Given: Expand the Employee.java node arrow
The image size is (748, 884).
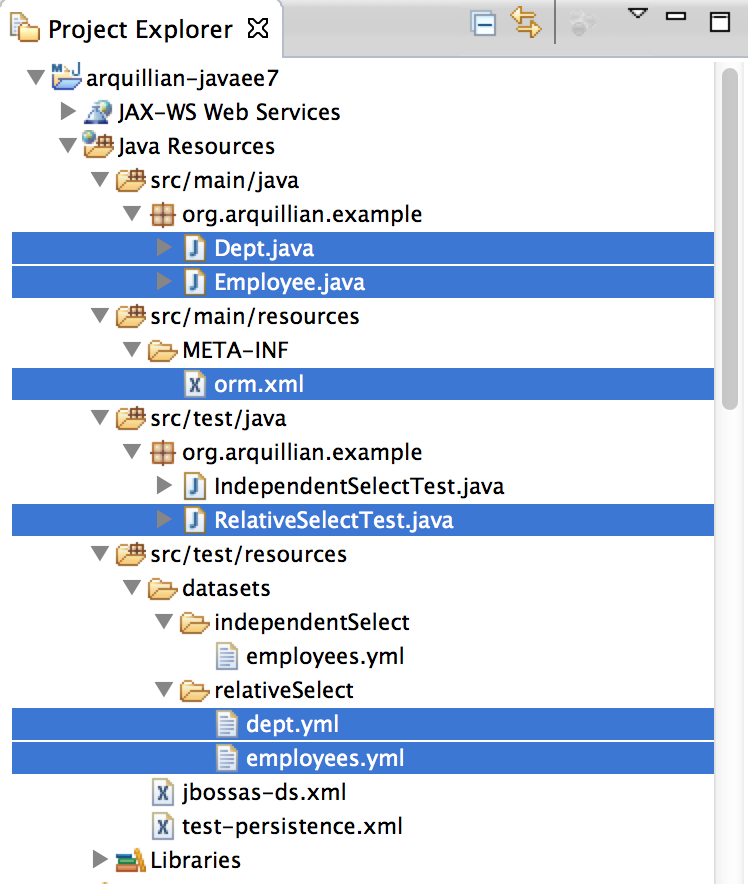Looking at the screenshot, I should (x=164, y=281).
